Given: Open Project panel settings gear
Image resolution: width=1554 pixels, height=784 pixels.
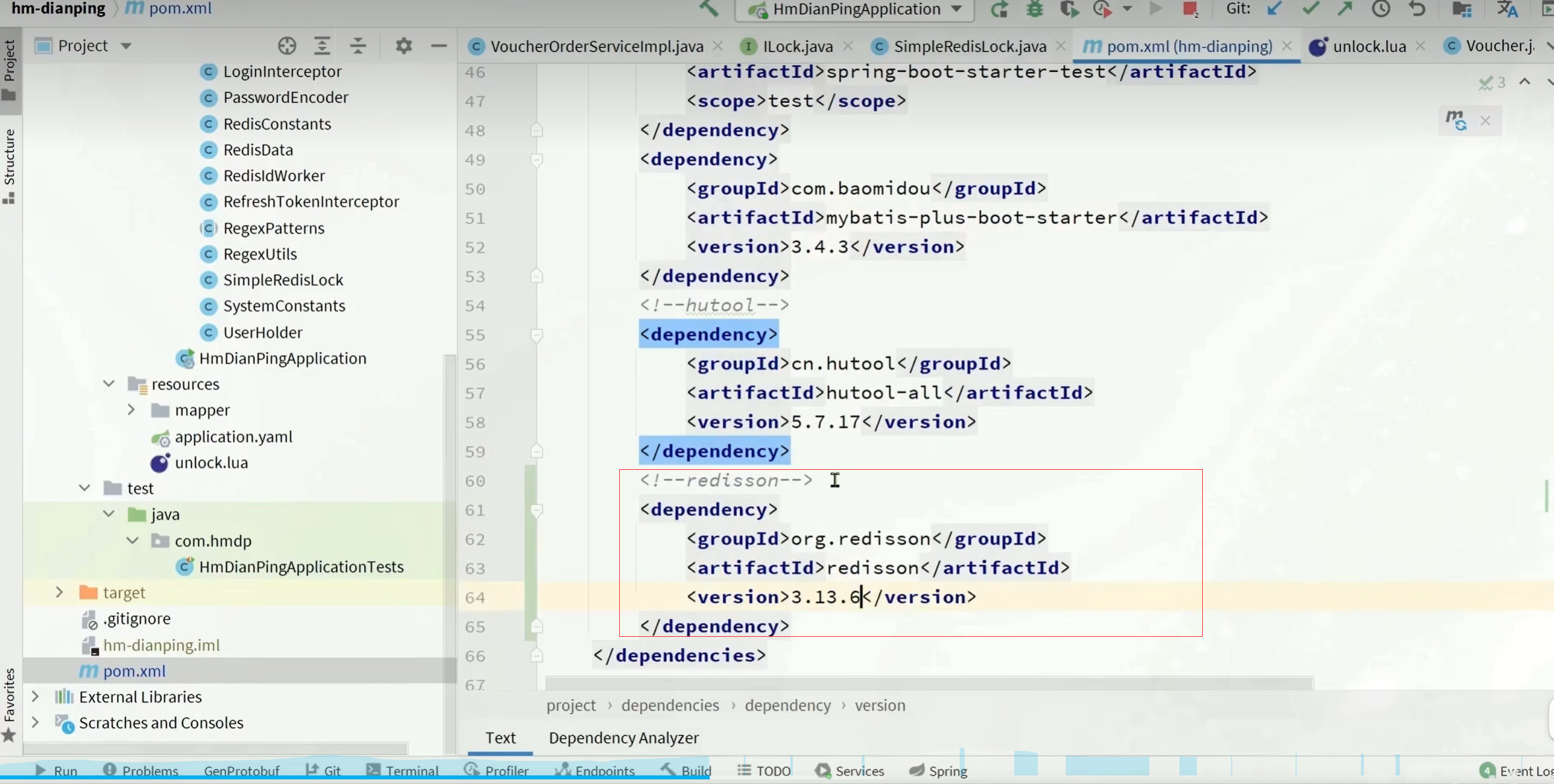Looking at the screenshot, I should coord(403,46).
